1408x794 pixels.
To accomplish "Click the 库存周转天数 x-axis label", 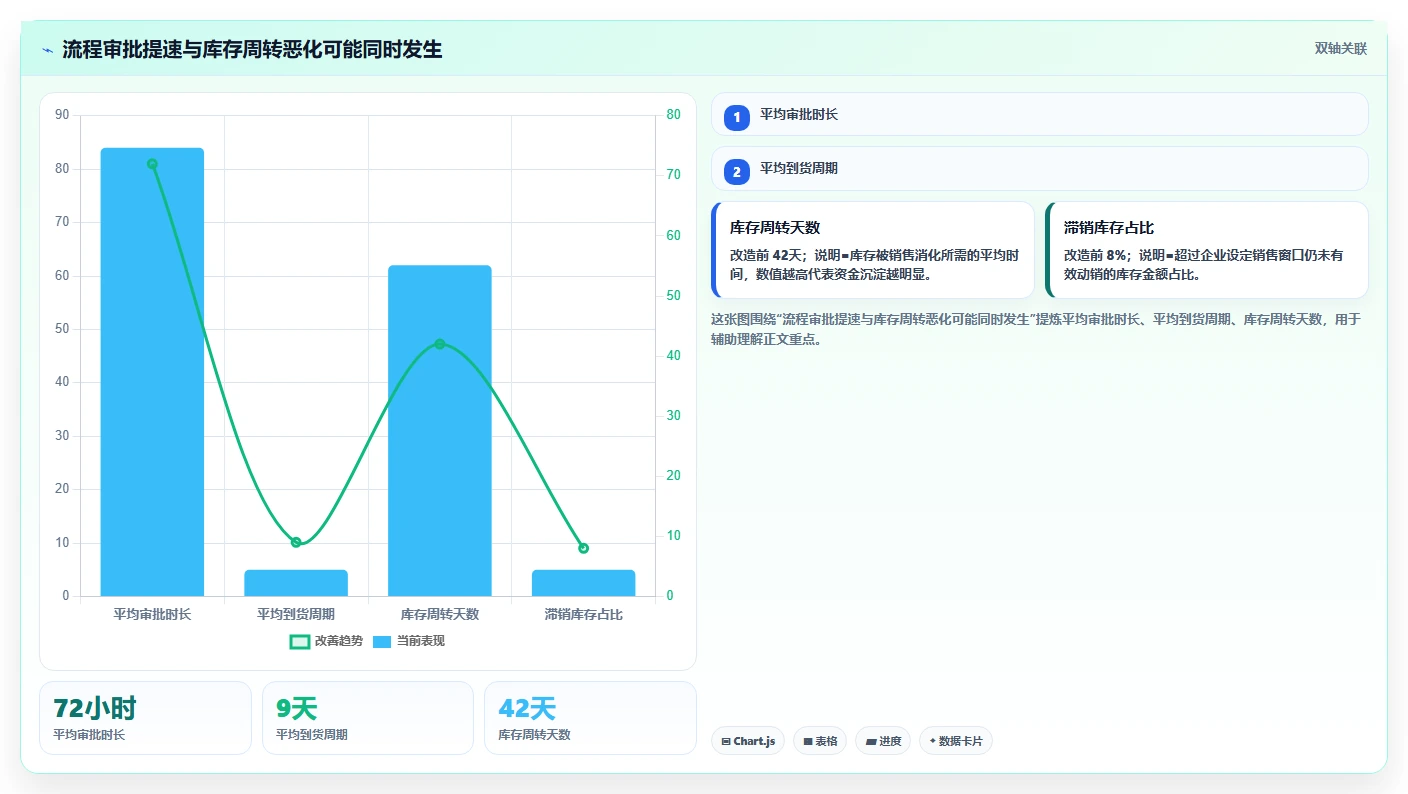I will tap(440, 614).
